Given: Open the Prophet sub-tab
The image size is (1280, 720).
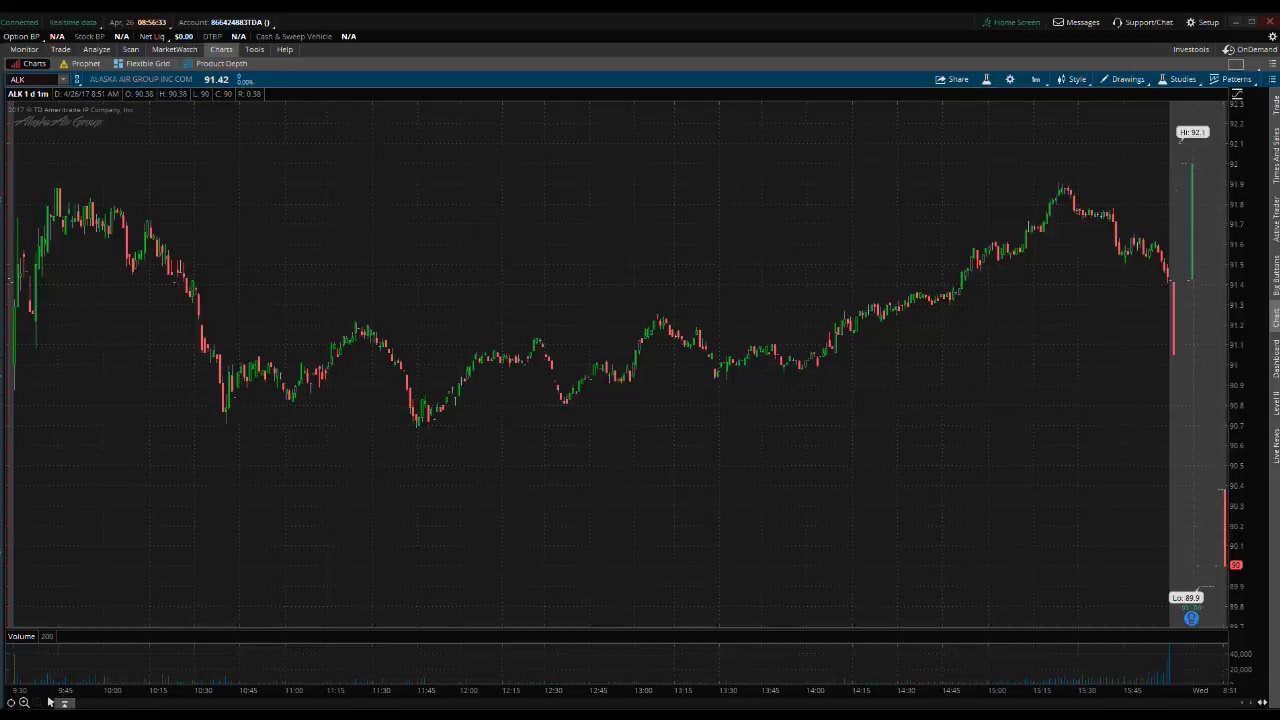Looking at the screenshot, I should pos(80,63).
